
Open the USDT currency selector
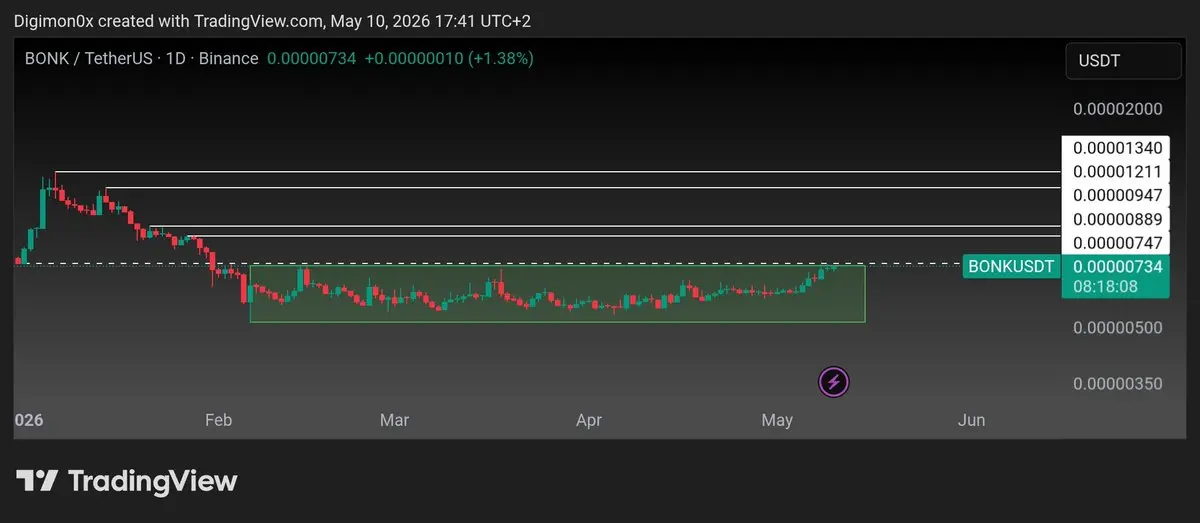pos(1124,61)
